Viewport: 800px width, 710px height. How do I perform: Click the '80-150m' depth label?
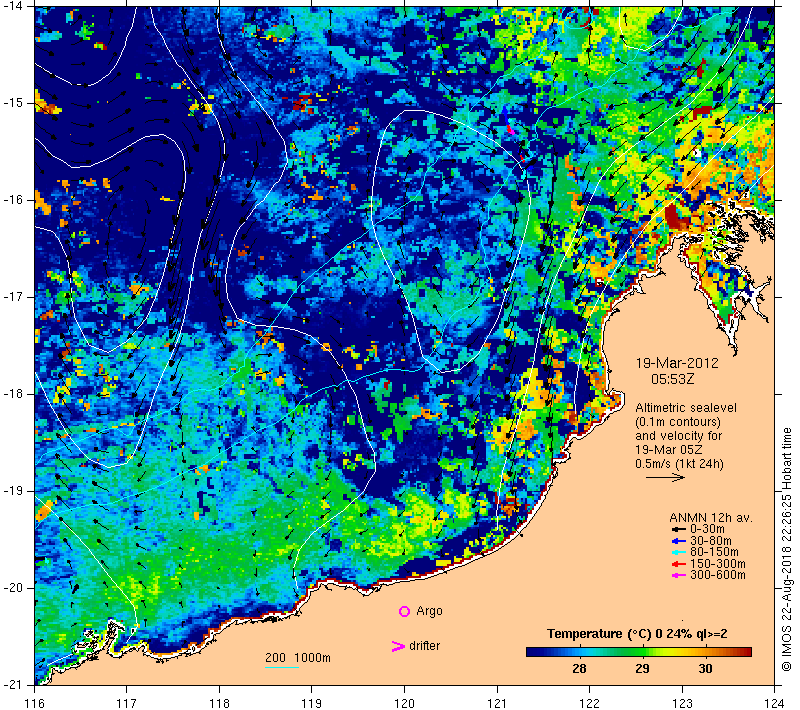click(714, 552)
